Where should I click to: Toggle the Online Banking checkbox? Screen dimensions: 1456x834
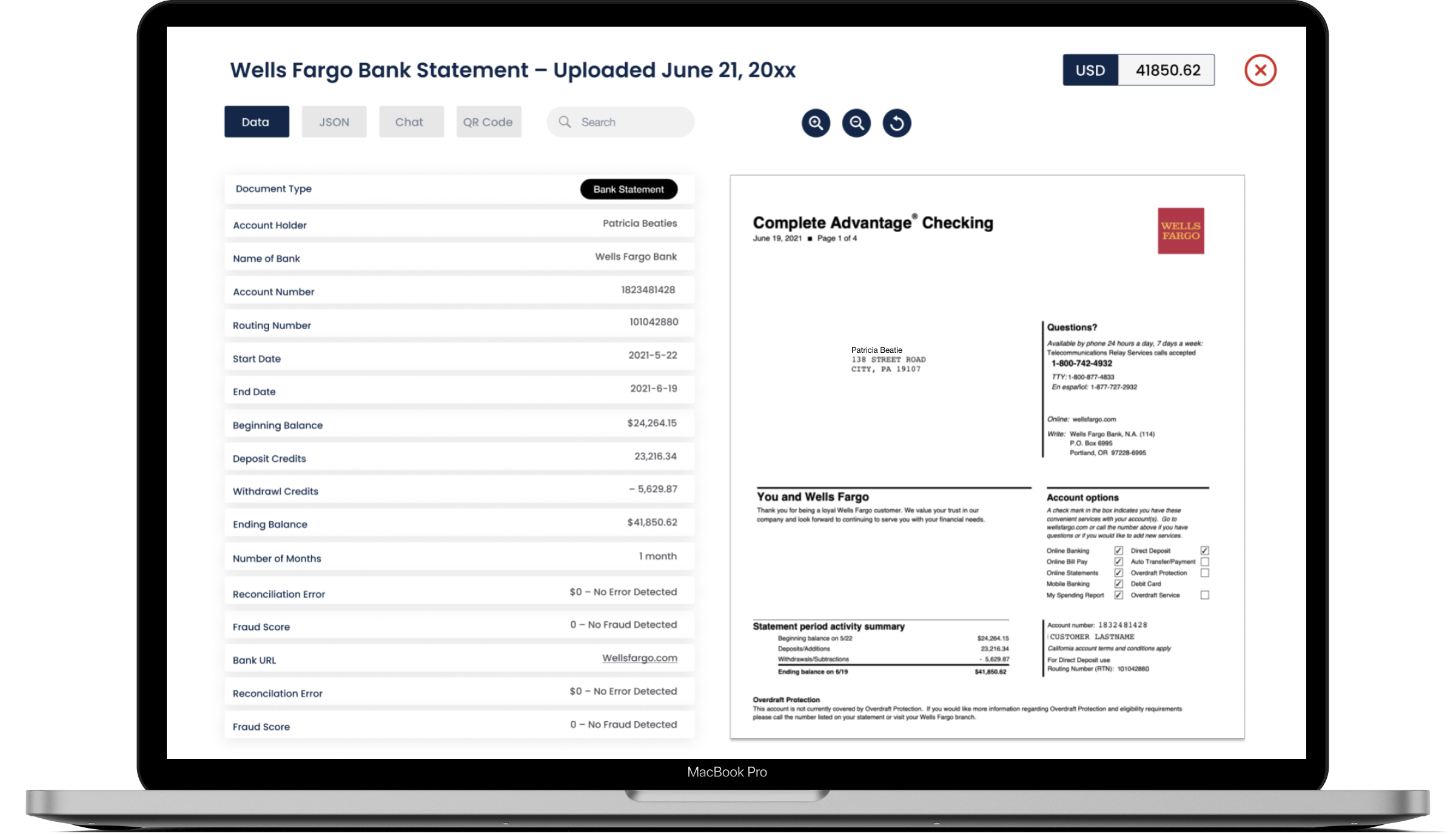pyautogui.click(x=1118, y=550)
